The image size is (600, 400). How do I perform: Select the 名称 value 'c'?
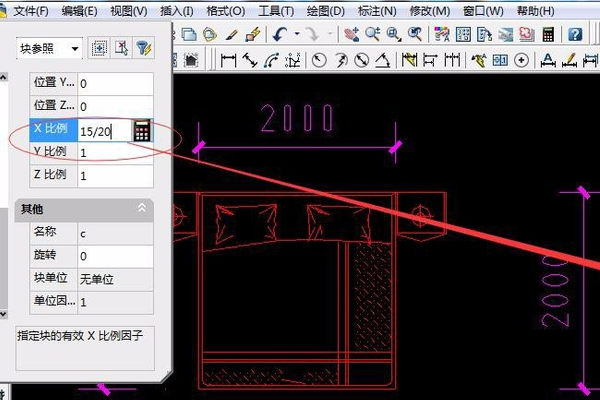[115, 233]
